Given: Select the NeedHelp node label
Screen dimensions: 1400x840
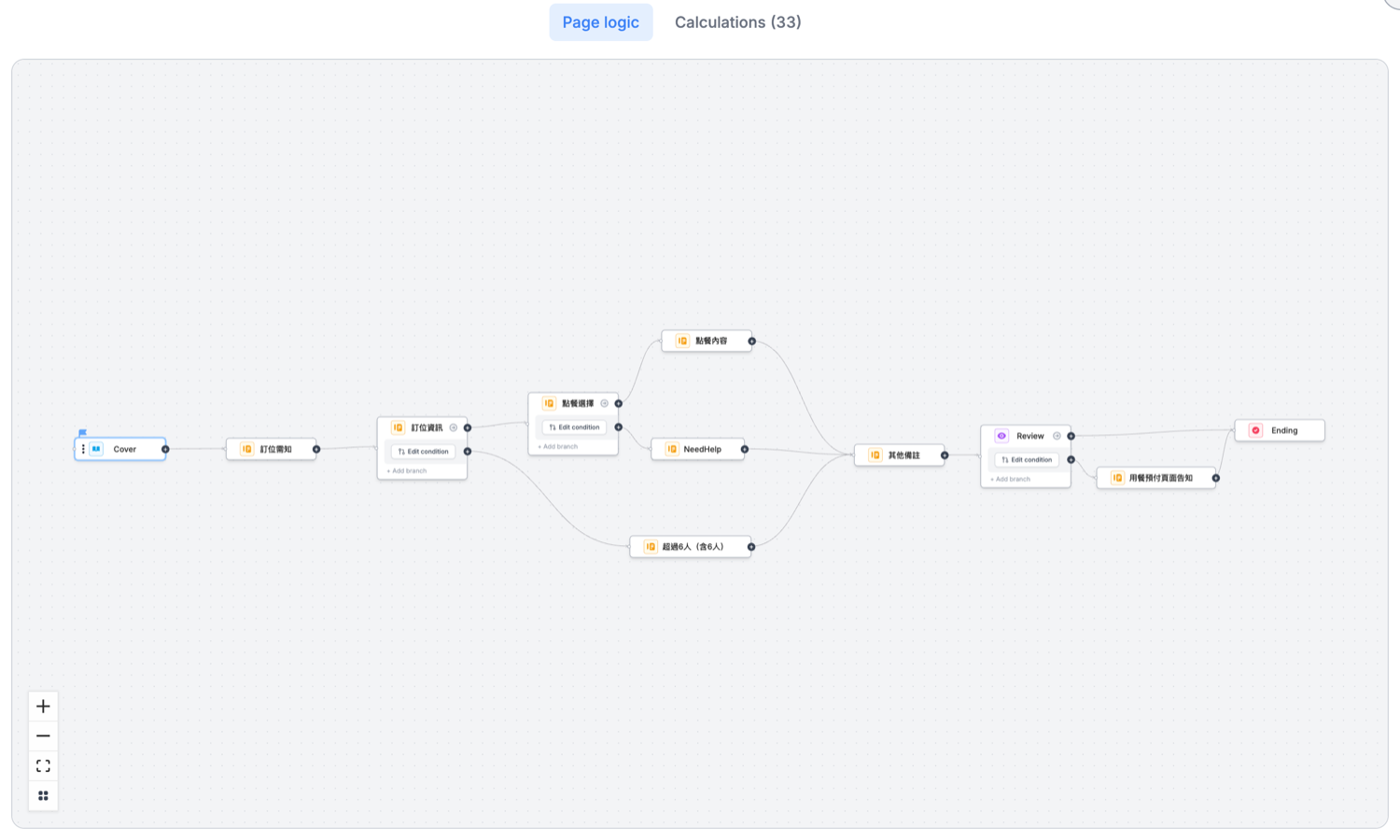Looking at the screenshot, I should [x=703, y=449].
